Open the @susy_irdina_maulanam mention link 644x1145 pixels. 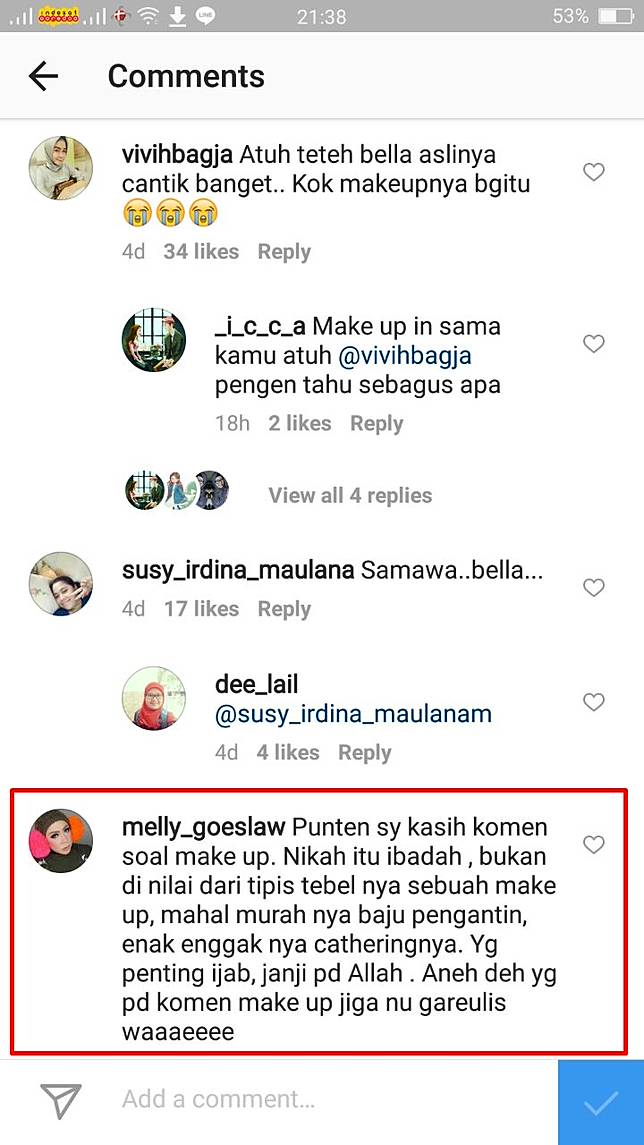[353, 715]
